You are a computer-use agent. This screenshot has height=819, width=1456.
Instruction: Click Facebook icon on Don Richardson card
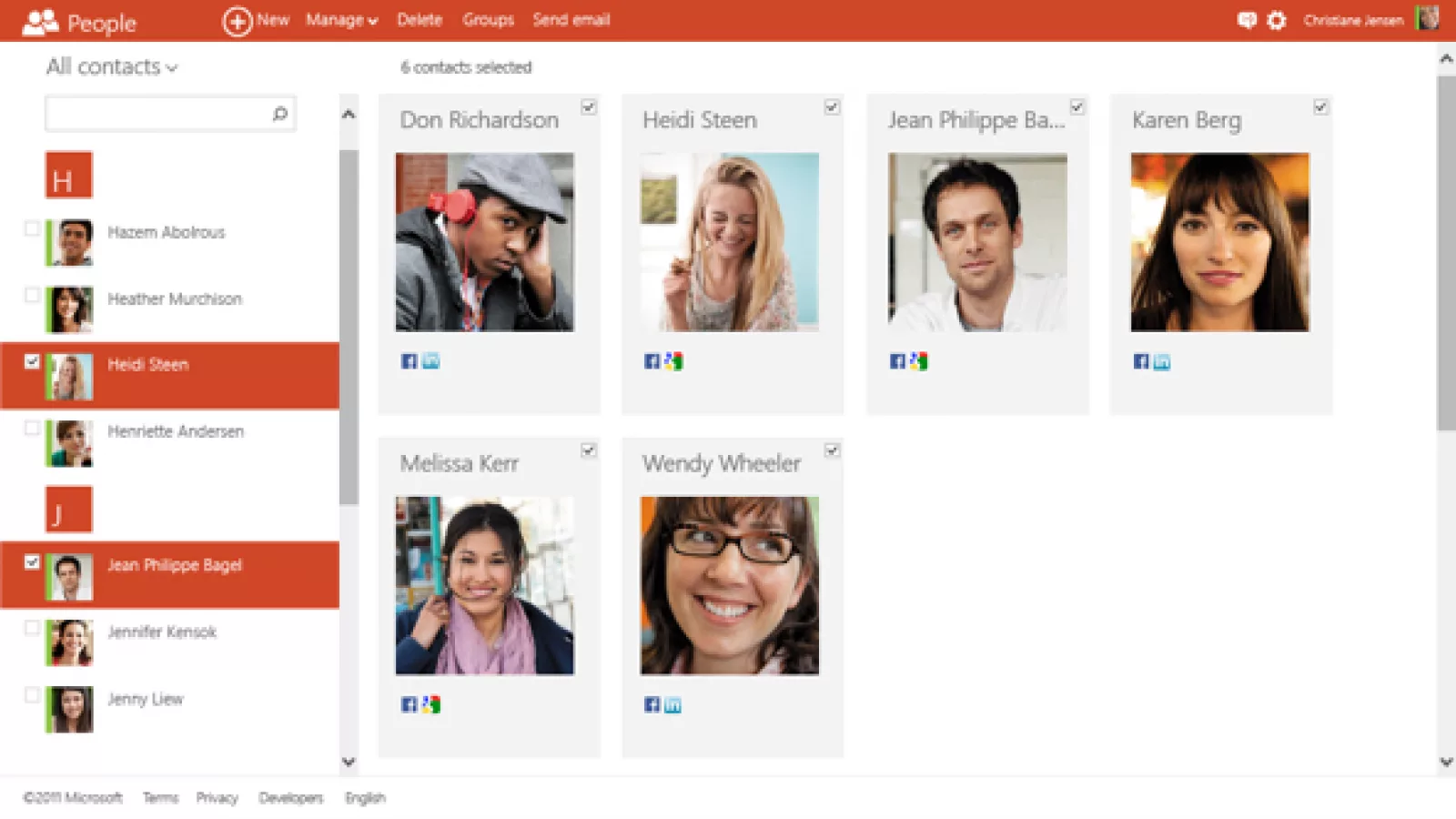click(409, 361)
